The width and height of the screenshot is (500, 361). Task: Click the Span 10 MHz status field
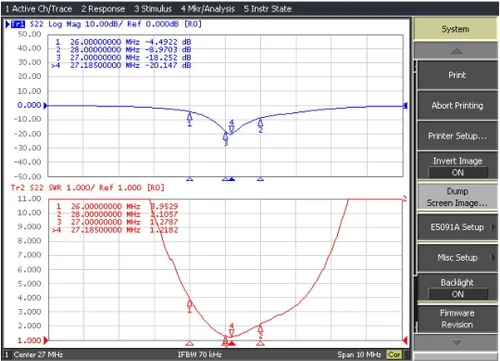359,354
